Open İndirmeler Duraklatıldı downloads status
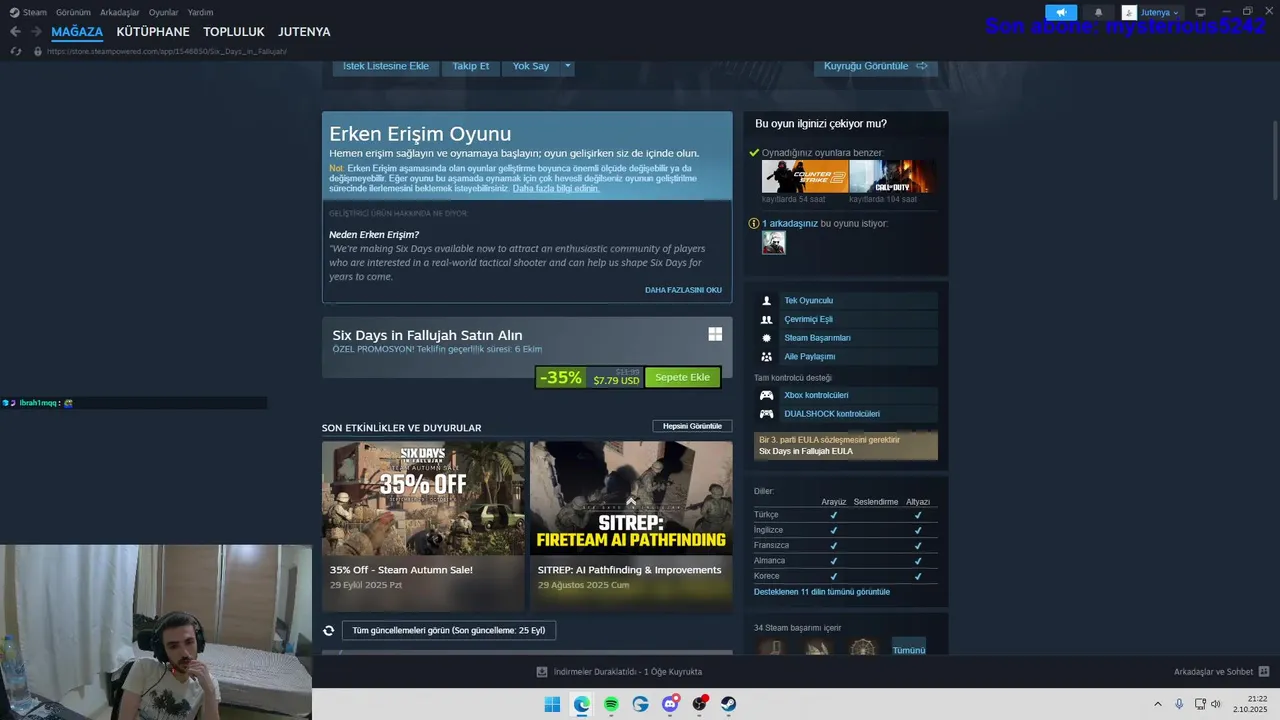Screen dimensions: 1280x720 [628, 672]
